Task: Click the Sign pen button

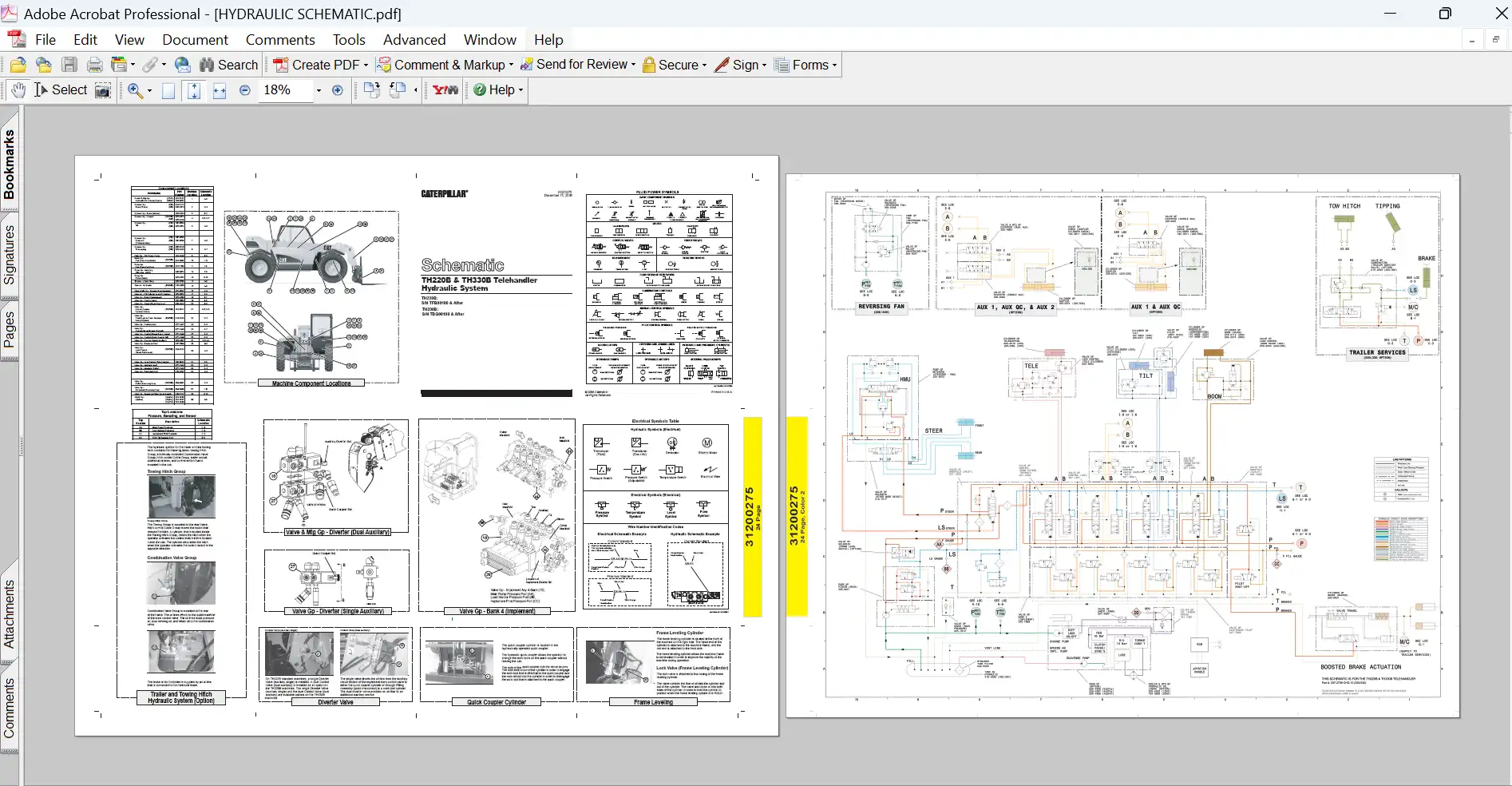Action: (736, 65)
